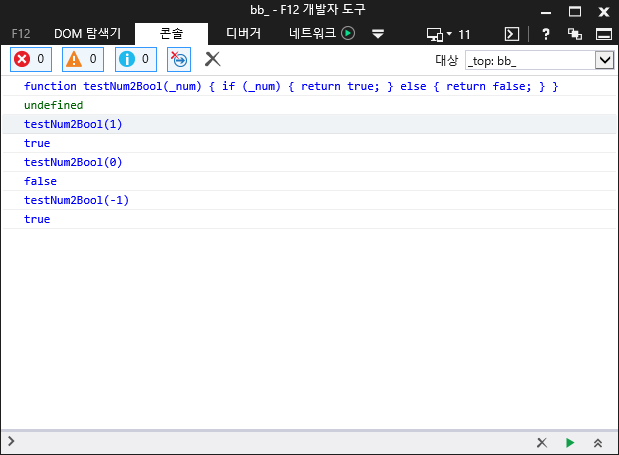619x455 pixels.
Task: Open the 대상 target dropdown
Action: click(539, 60)
